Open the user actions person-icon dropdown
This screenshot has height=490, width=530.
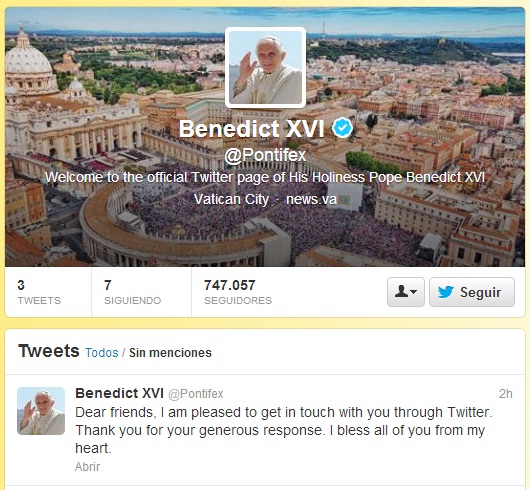click(406, 292)
